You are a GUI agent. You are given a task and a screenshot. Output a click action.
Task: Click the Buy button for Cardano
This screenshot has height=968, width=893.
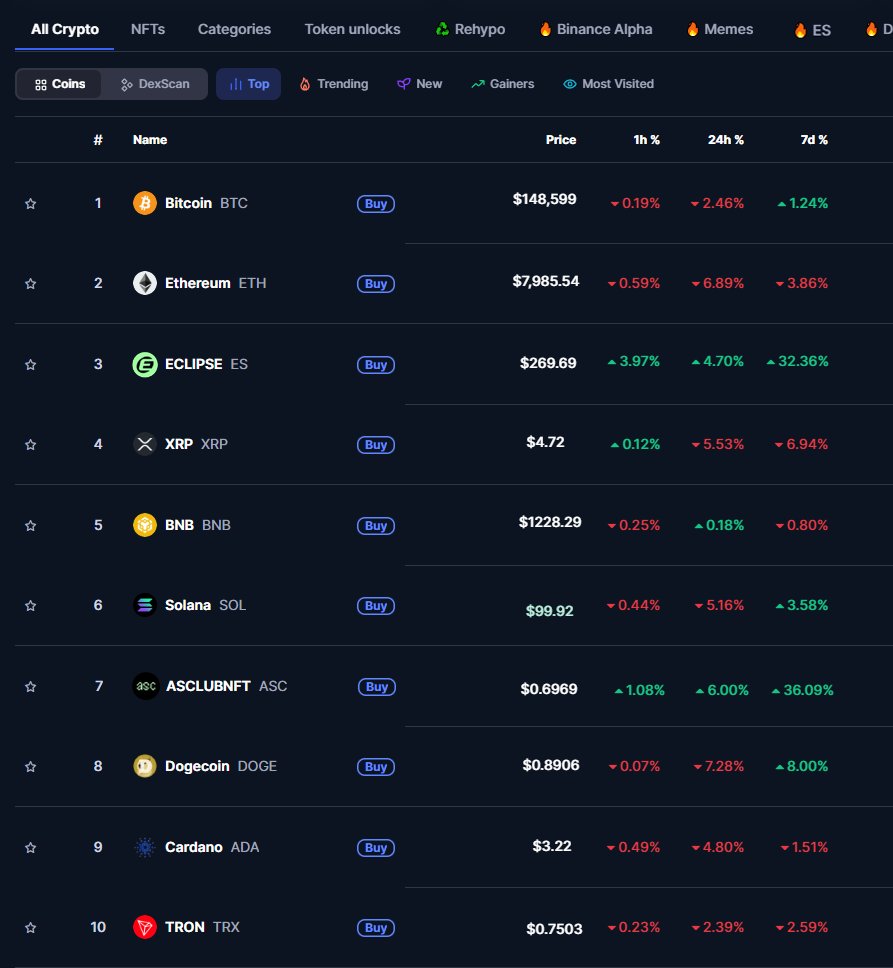point(376,848)
